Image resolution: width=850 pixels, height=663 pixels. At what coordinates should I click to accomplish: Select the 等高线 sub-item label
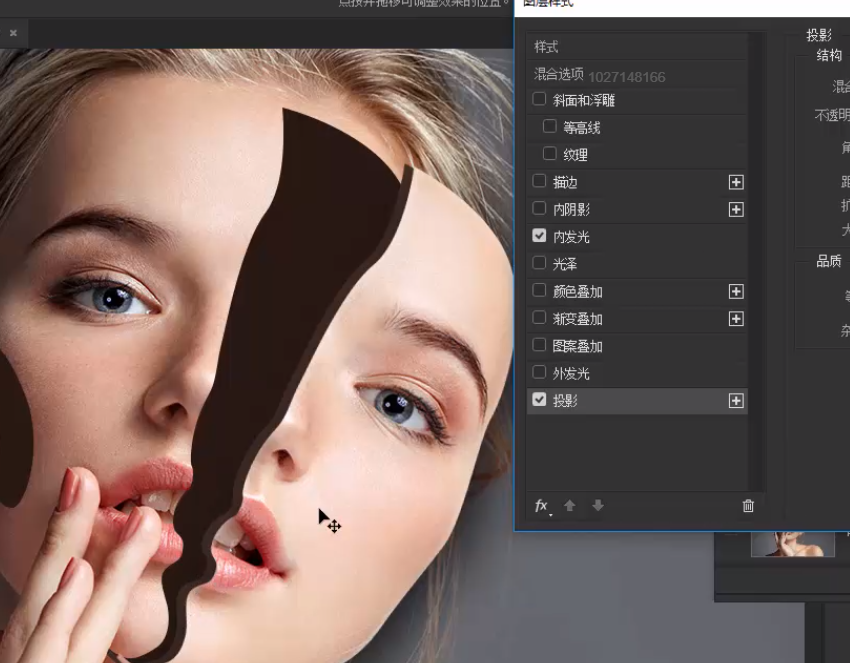(x=582, y=128)
